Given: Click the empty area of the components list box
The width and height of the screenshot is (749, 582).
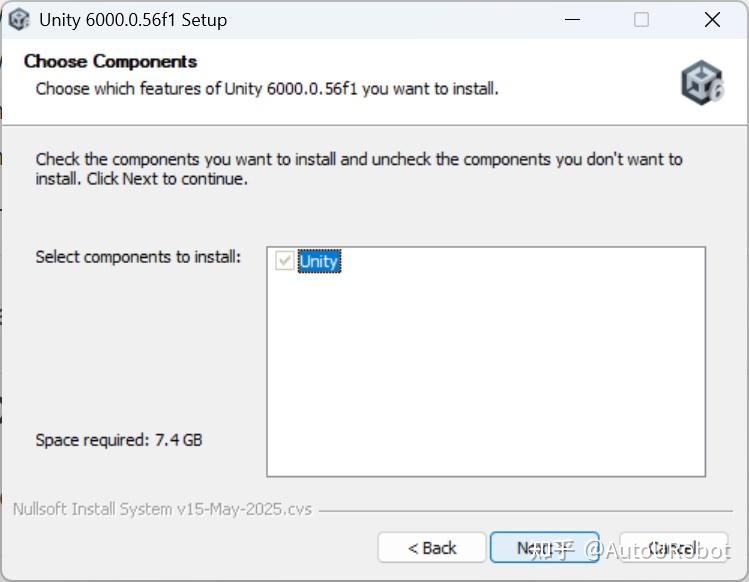Looking at the screenshot, I should 485,380.
